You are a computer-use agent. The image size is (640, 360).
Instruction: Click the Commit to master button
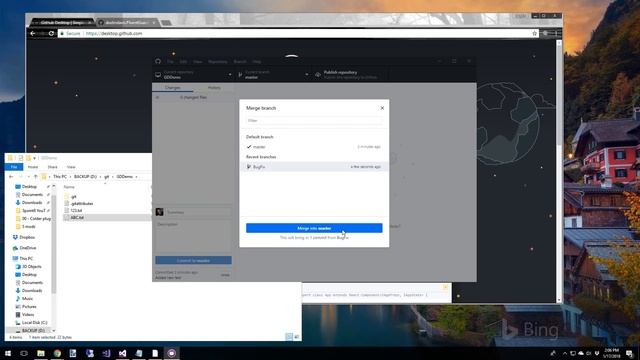coord(193,260)
